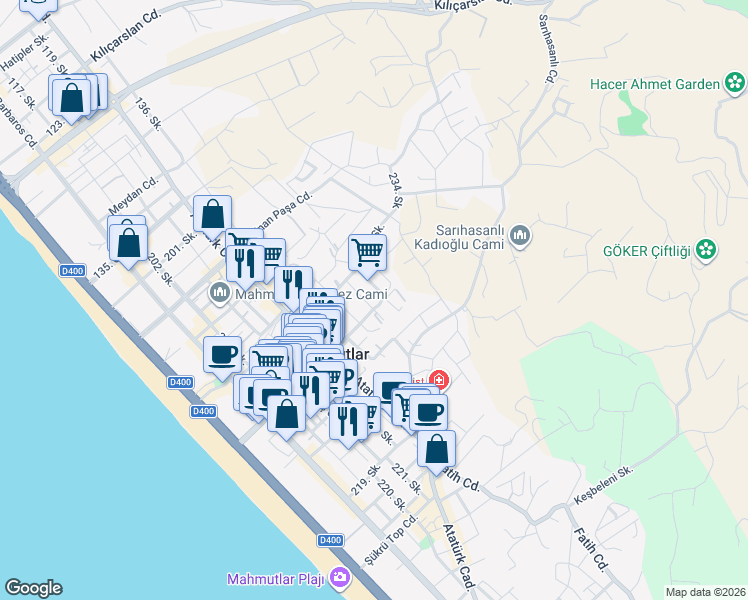Click the Hatipler Sk. street label

[24, 52]
